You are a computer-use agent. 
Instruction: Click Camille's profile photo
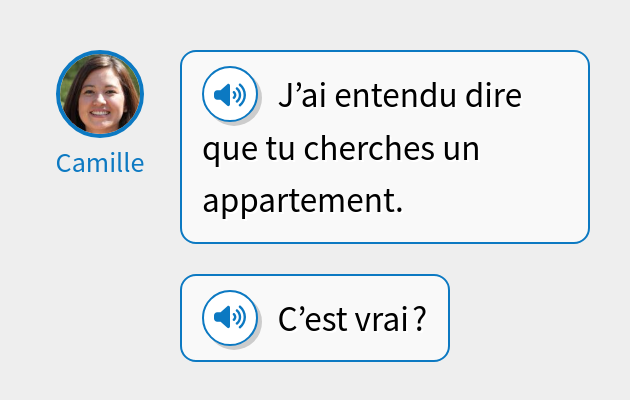[100, 93]
